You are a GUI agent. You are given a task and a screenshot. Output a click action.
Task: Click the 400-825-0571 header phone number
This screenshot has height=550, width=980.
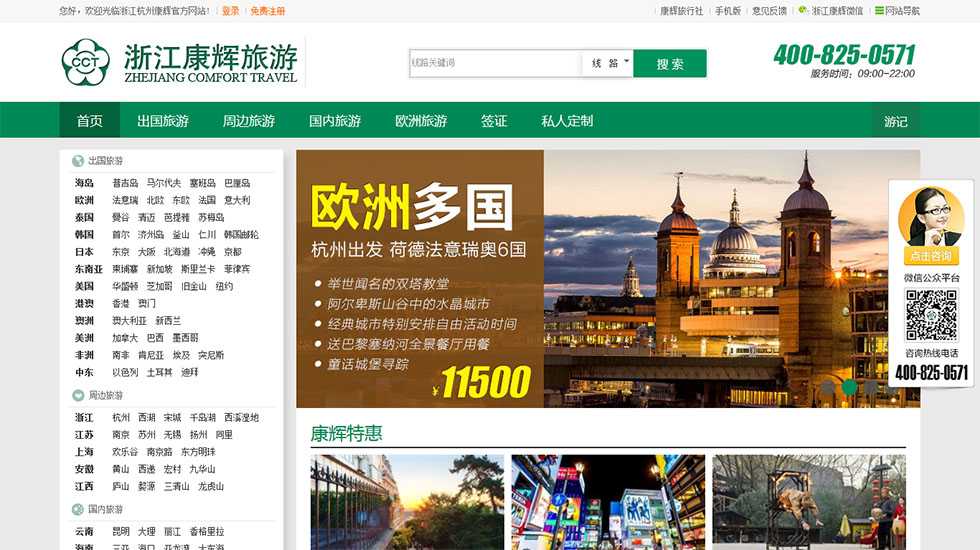pos(844,55)
